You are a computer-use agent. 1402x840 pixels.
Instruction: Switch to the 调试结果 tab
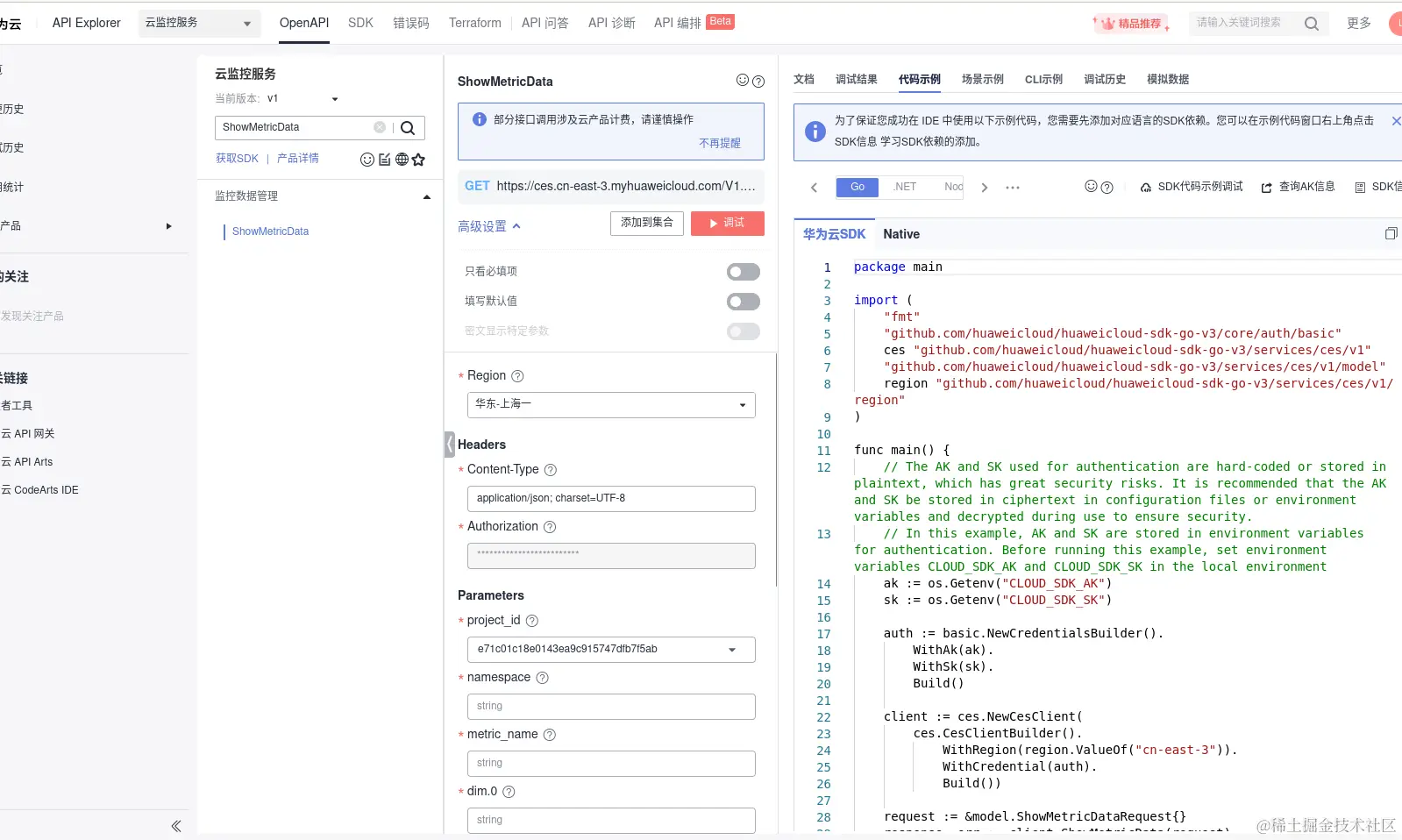tap(856, 79)
